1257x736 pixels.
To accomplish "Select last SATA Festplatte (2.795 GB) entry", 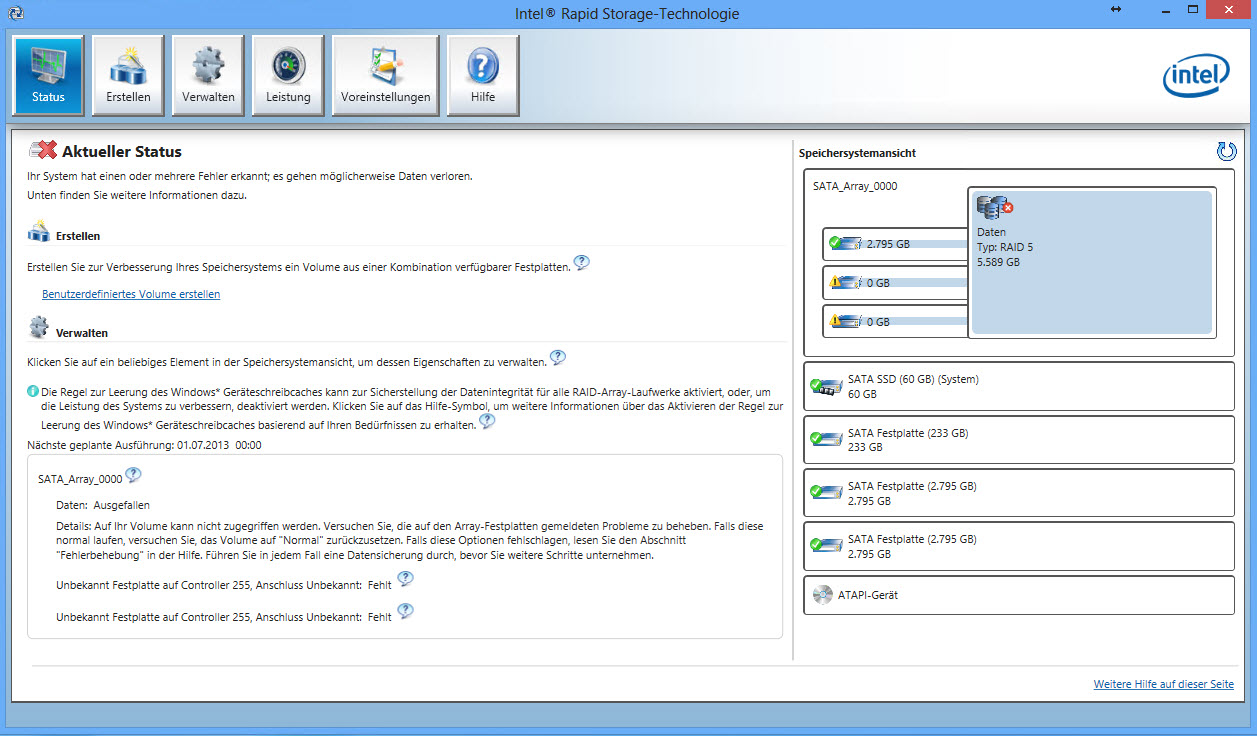I will pyautogui.click(x=1019, y=546).
